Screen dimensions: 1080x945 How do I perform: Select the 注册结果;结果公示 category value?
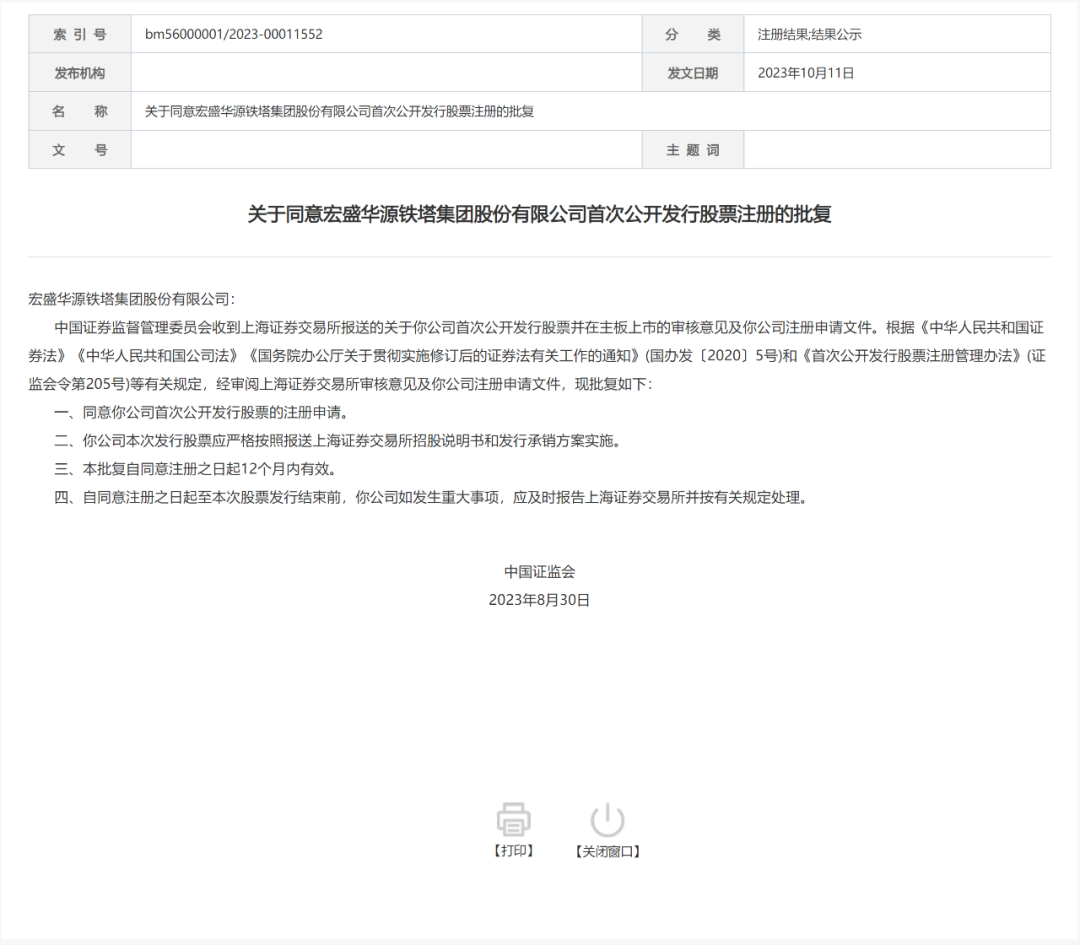(809, 34)
